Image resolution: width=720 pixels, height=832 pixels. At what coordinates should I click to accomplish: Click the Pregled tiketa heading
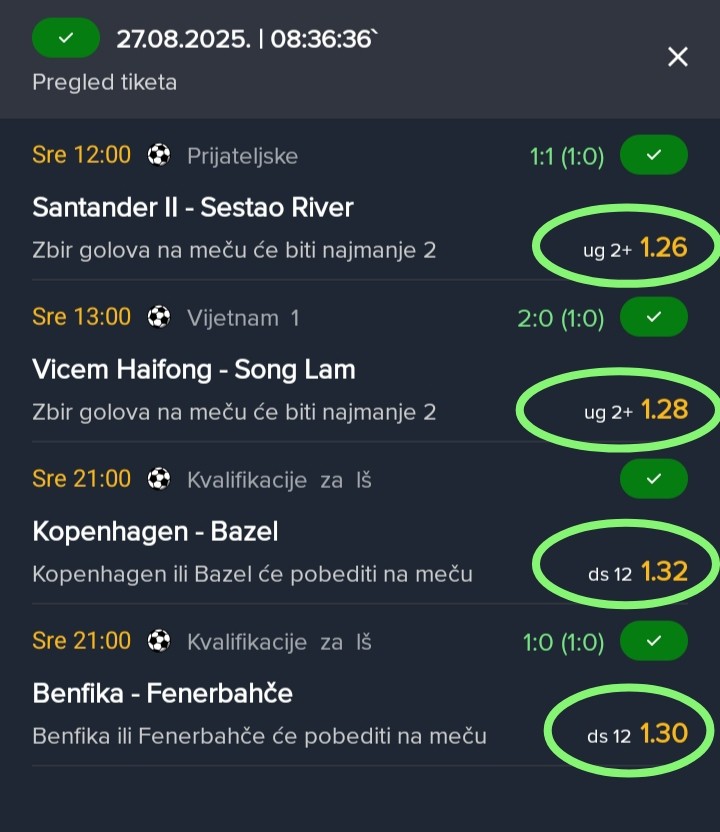point(105,83)
